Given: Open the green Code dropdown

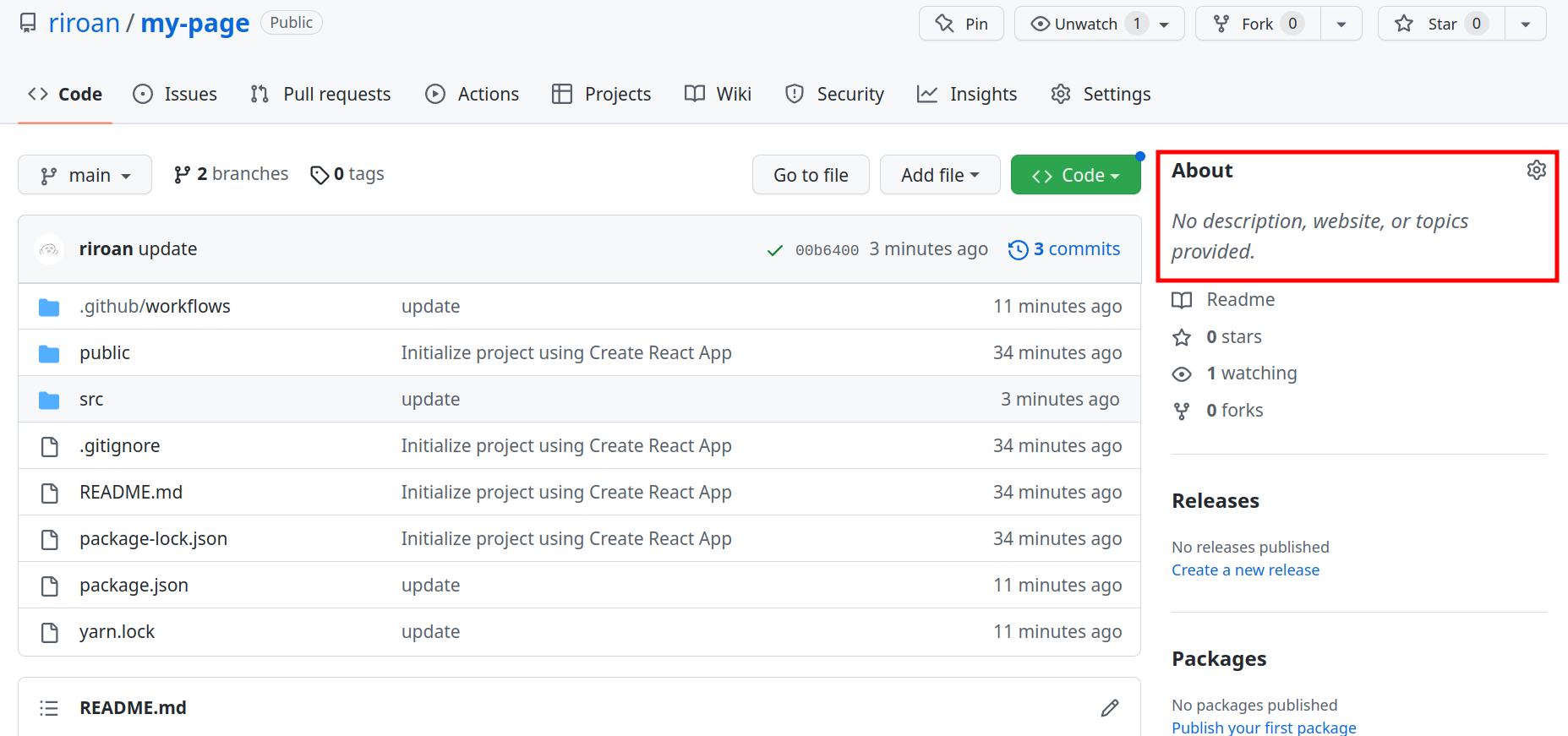Looking at the screenshot, I should [x=1075, y=175].
